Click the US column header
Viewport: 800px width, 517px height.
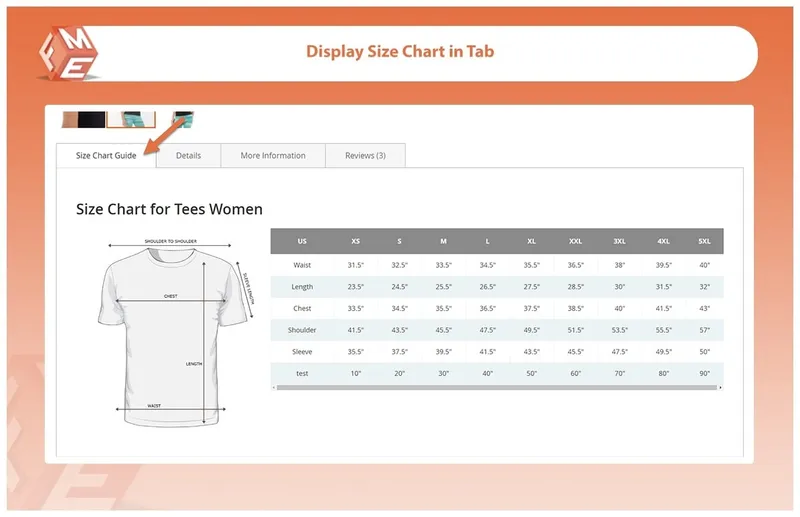[x=302, y=241]
